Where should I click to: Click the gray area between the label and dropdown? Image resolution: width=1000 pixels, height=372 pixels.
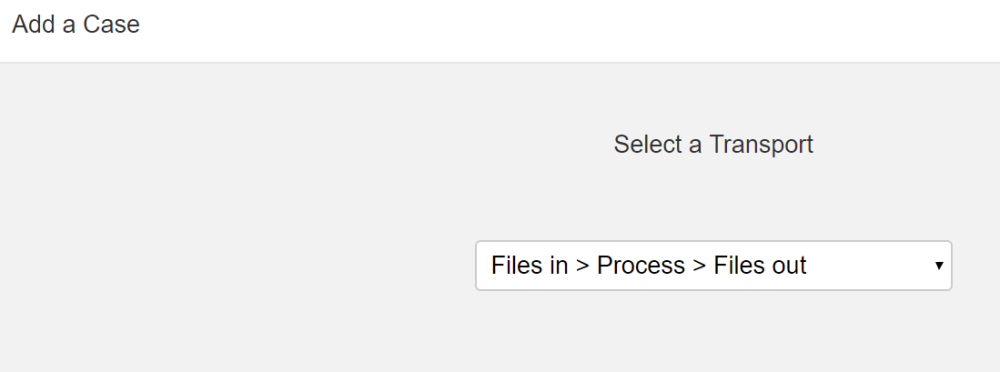pyautogui.click(x=714, y=200)
